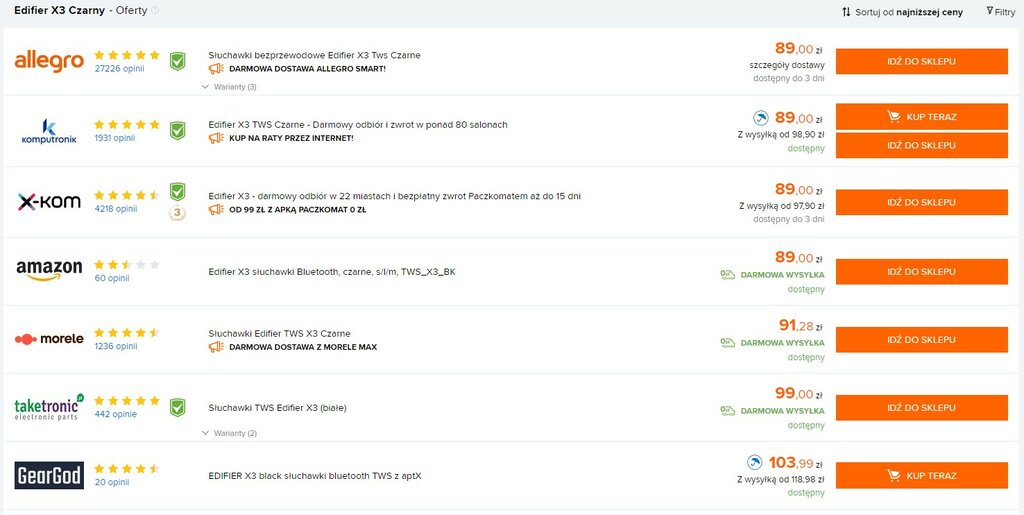The width and height of the screenshot is (1024, 515).
Task: Click the 91,28 zł Morele price
Action: (801, 325)
